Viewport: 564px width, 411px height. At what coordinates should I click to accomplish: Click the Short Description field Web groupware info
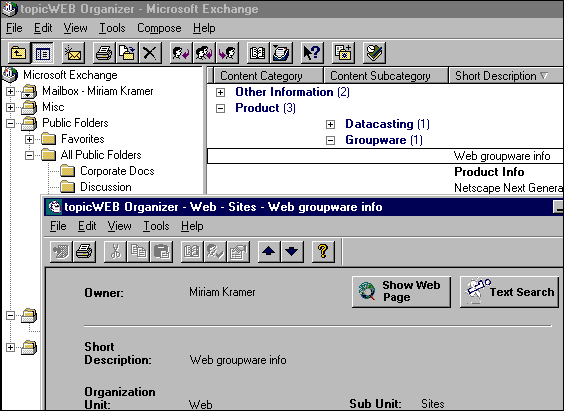tap(238, 360)
